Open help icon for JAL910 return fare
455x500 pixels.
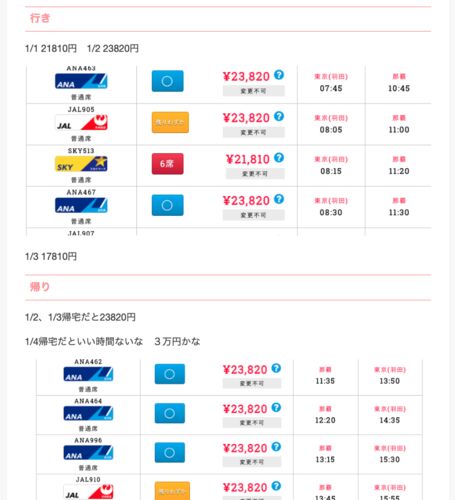[276, 486]
